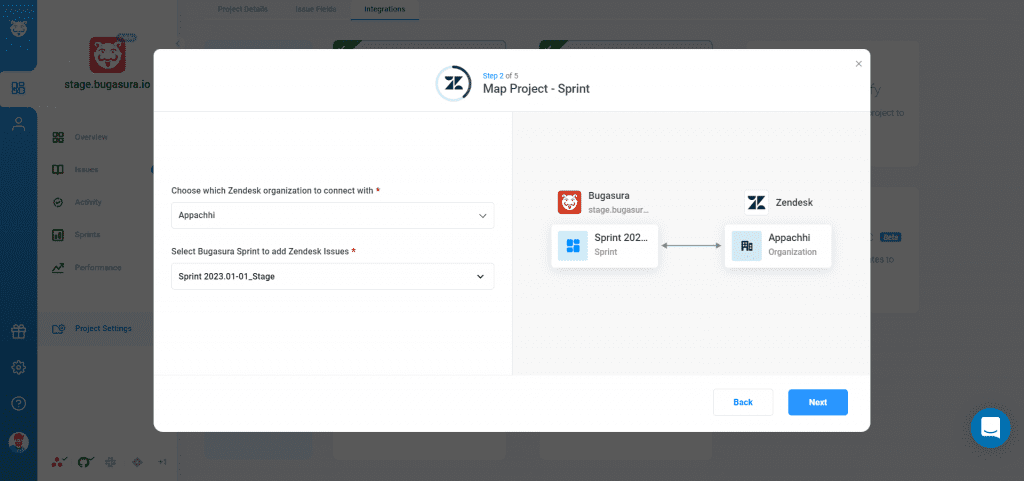The image size is (1024, 481).
Task: Select the Appachhi organization building icon
Action: pyautogui.click(x=746, y=246)
